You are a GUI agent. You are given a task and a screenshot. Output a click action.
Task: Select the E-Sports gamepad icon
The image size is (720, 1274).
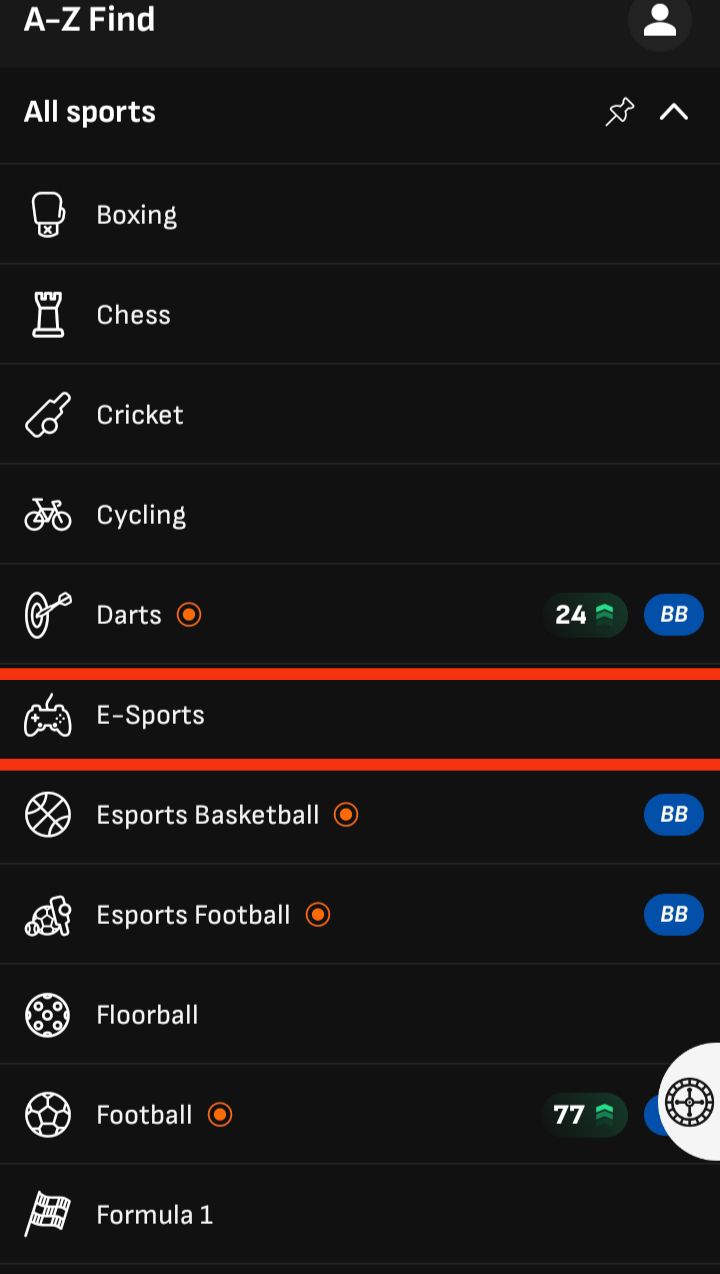48,715
